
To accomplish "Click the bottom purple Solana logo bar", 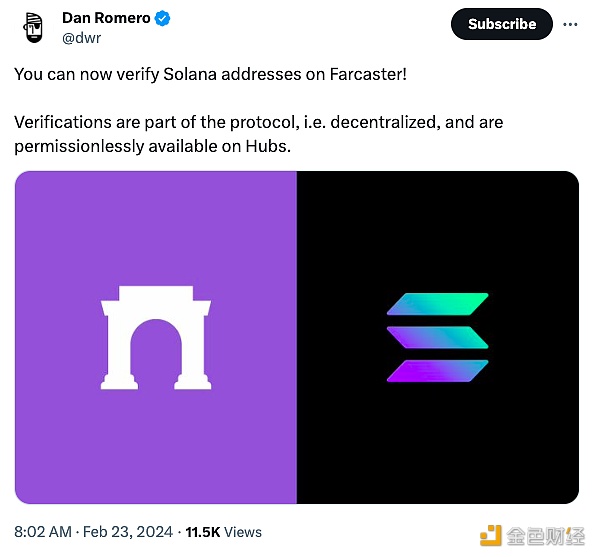I will click(437, 371).
